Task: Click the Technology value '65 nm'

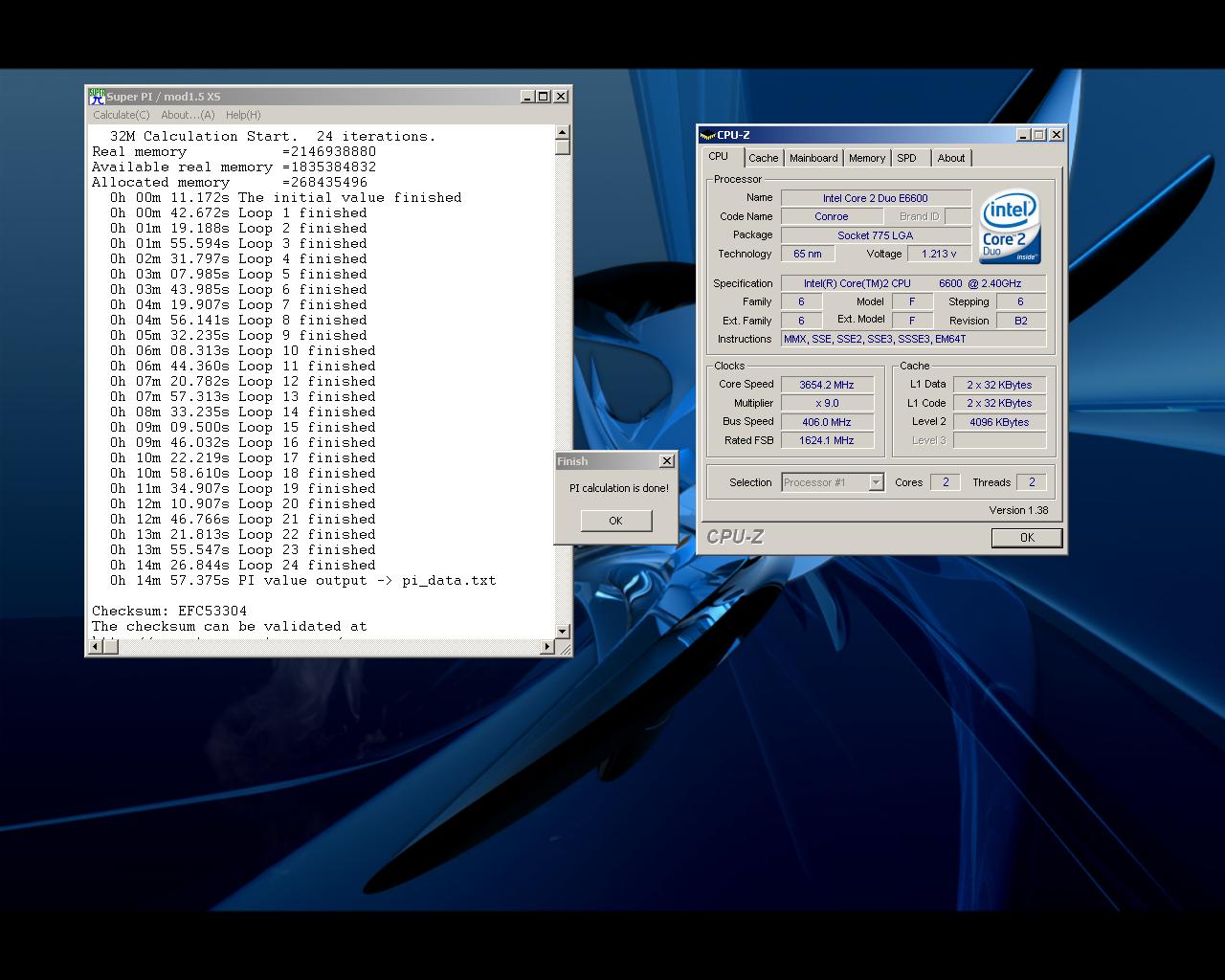Action: coord(808,255)
